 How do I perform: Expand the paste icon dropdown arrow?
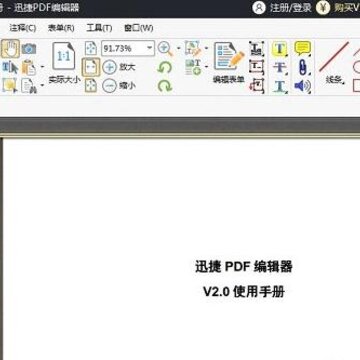[42, 67]
